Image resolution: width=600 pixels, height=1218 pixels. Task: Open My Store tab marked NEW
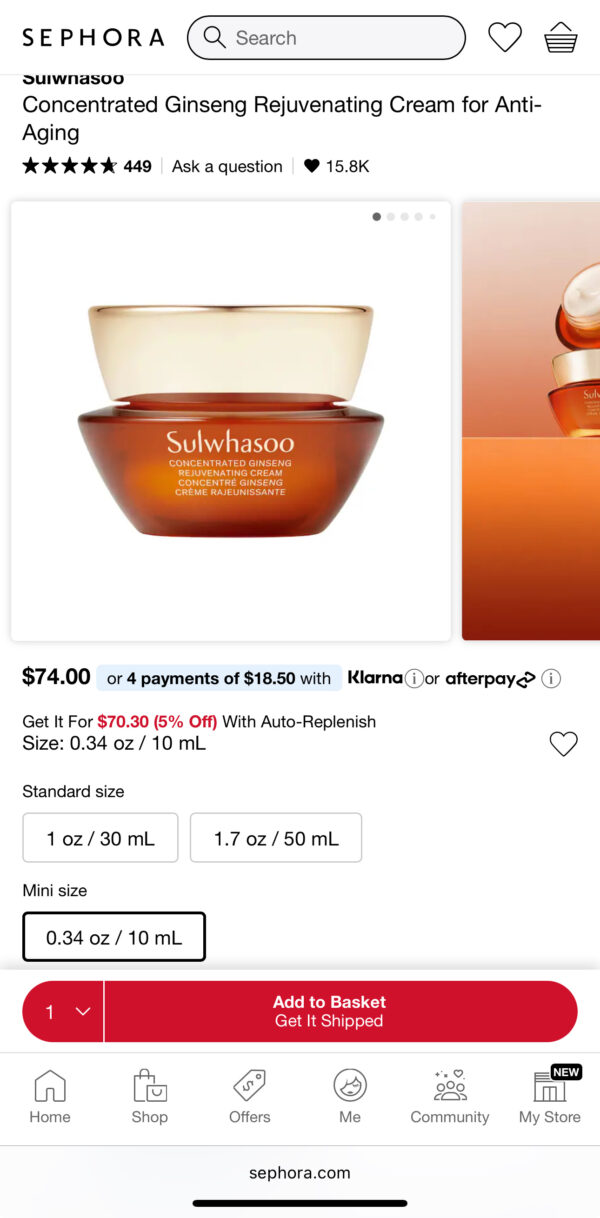[x=550, y=1097]
